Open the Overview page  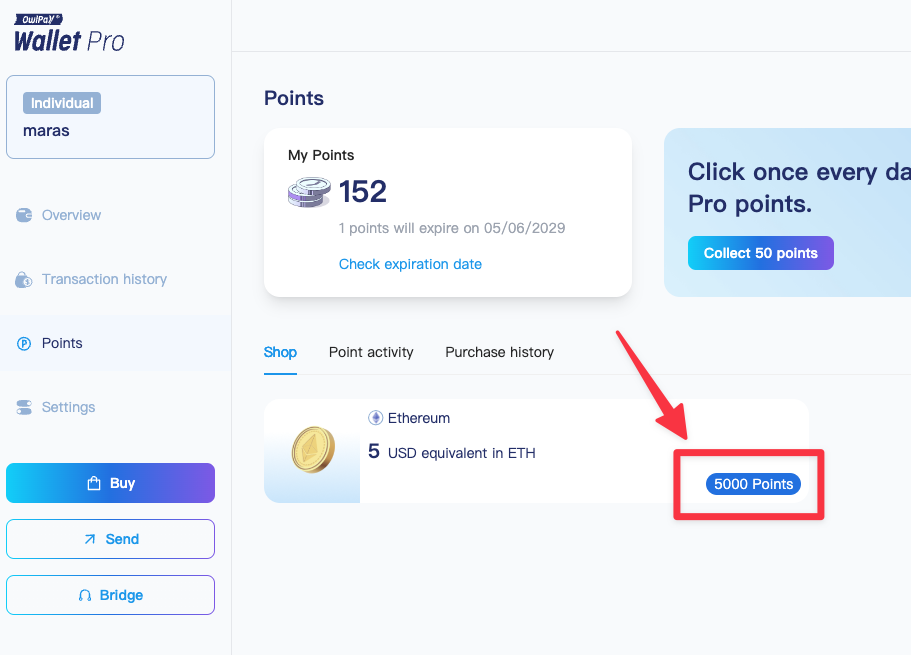tap(71, 215)
